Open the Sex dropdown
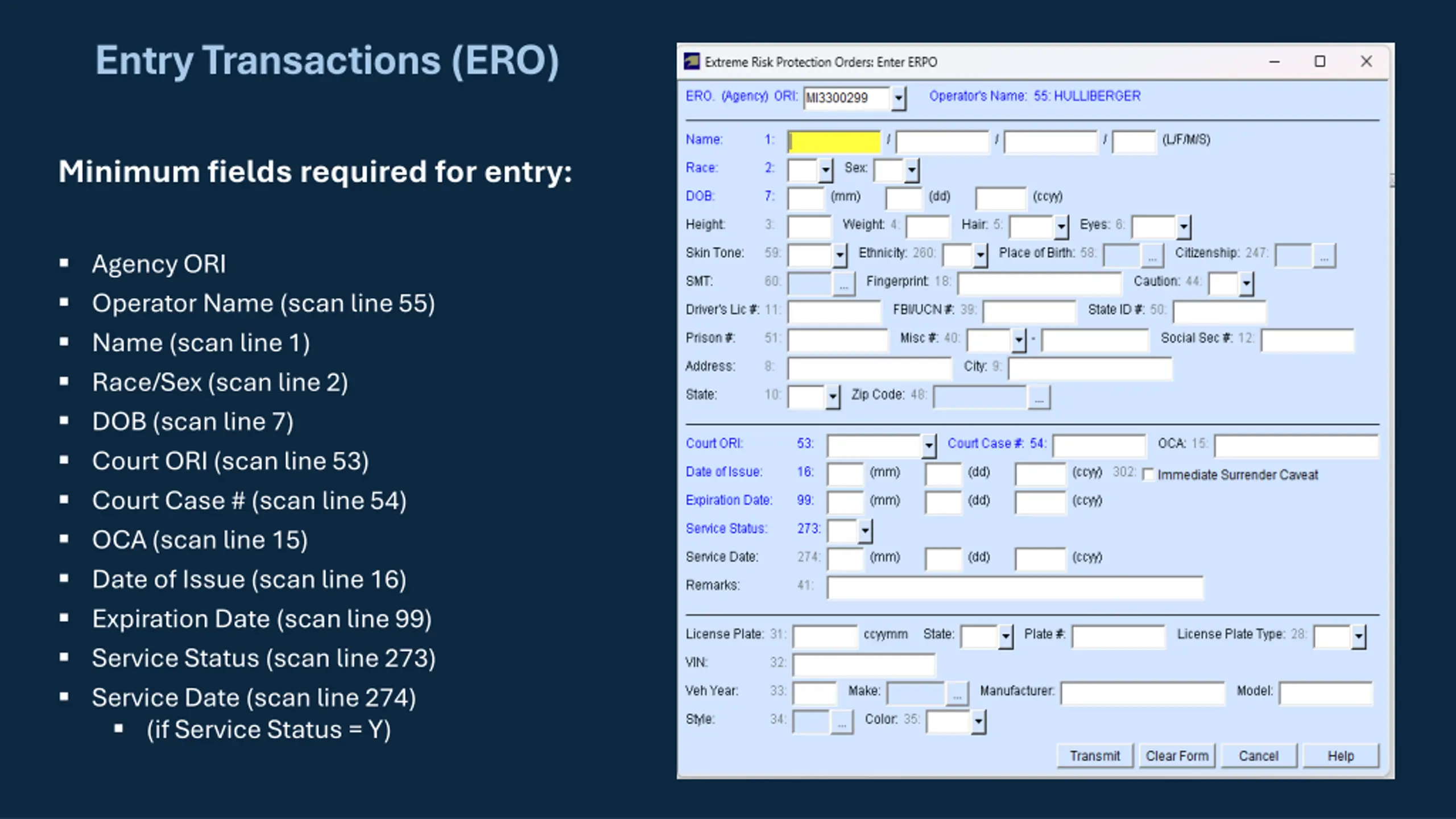This screenshot has height=819, width=1456. 912,170
